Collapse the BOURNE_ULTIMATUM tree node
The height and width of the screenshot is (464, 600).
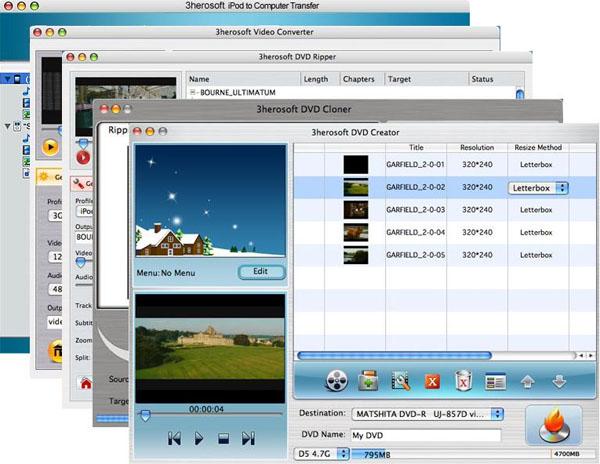(193, 92)
